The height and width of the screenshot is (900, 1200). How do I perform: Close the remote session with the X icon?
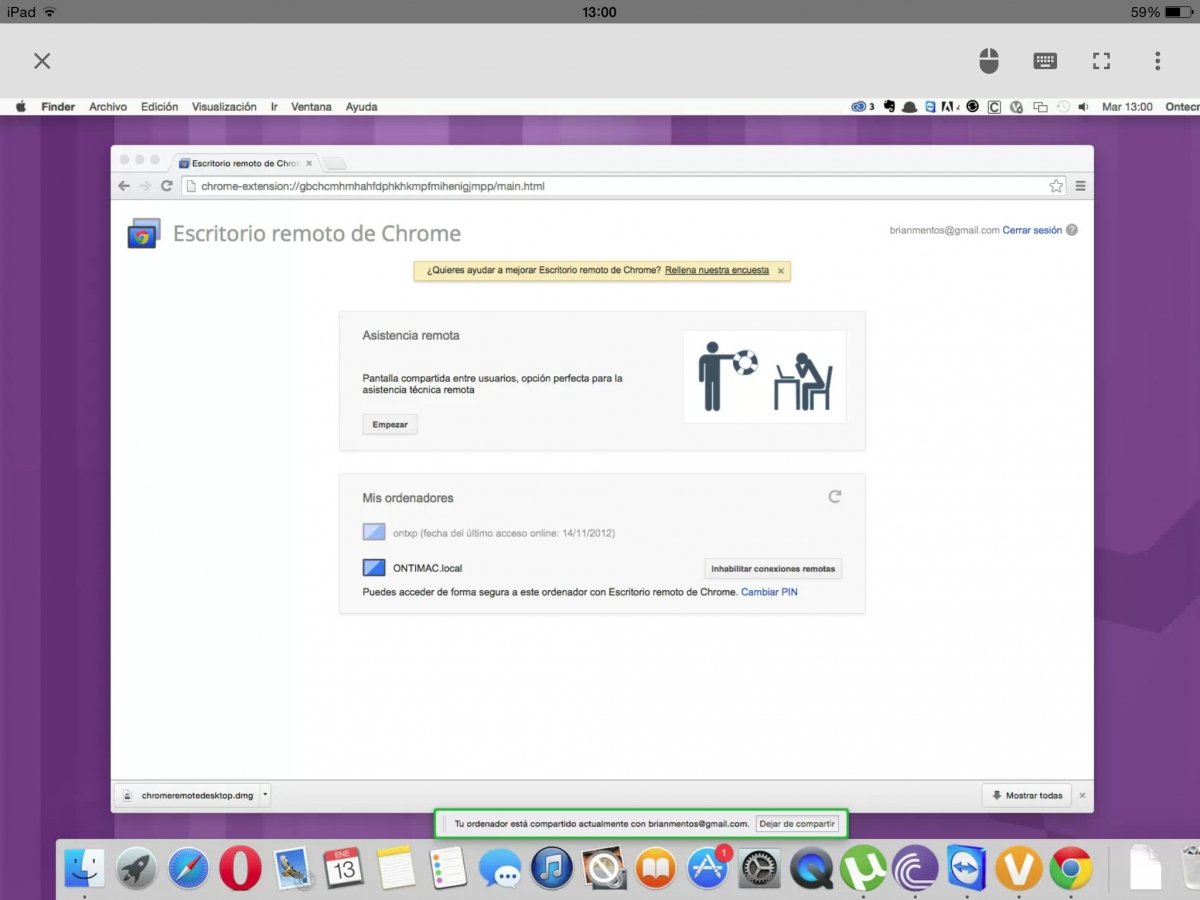point(42,61)
